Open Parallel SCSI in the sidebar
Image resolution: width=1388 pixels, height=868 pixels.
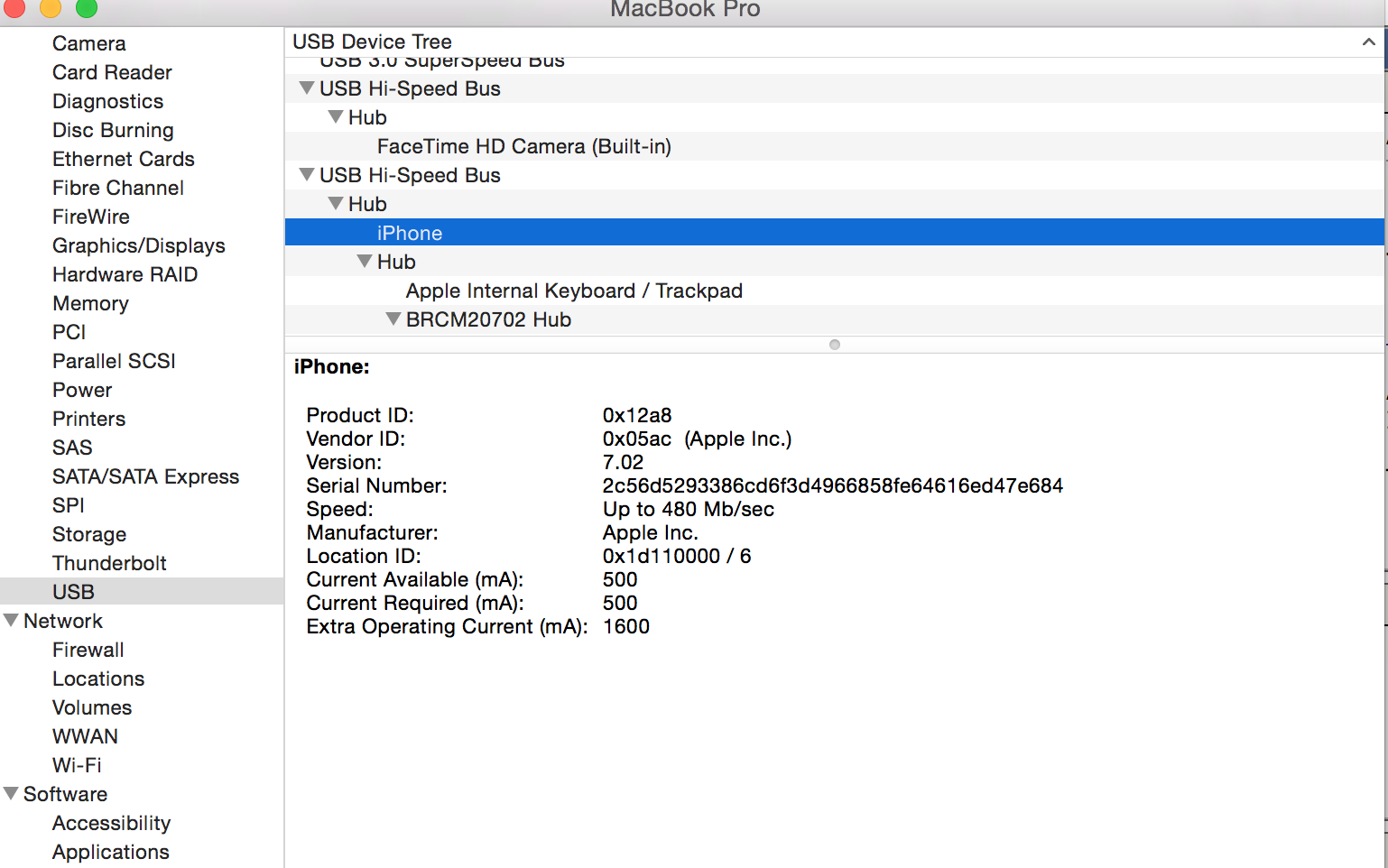pos(114,361)
